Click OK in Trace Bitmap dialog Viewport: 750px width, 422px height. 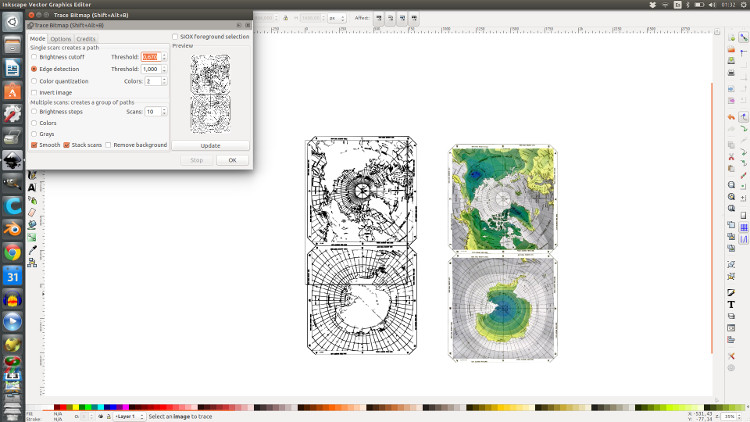click(232, 160)
